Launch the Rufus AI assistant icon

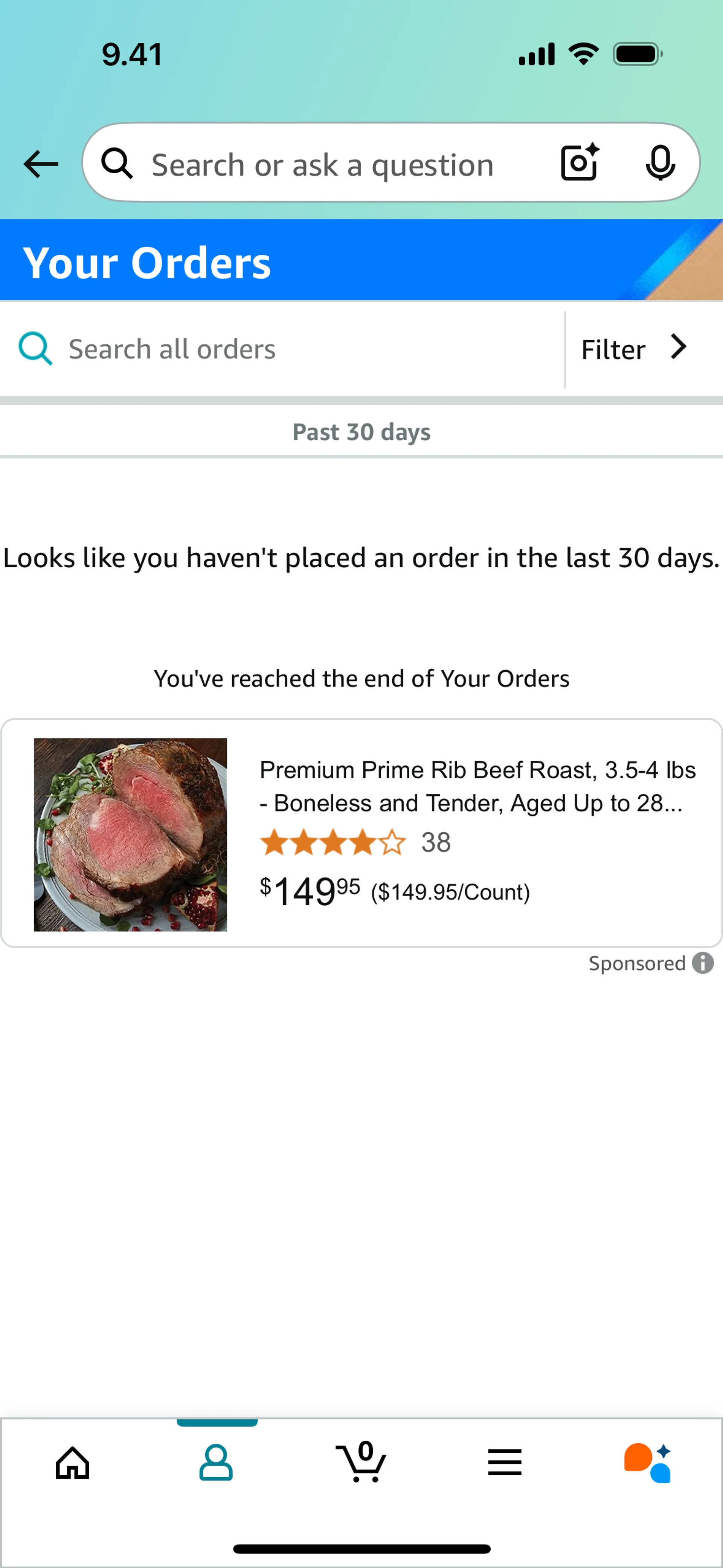[648, 1463]
